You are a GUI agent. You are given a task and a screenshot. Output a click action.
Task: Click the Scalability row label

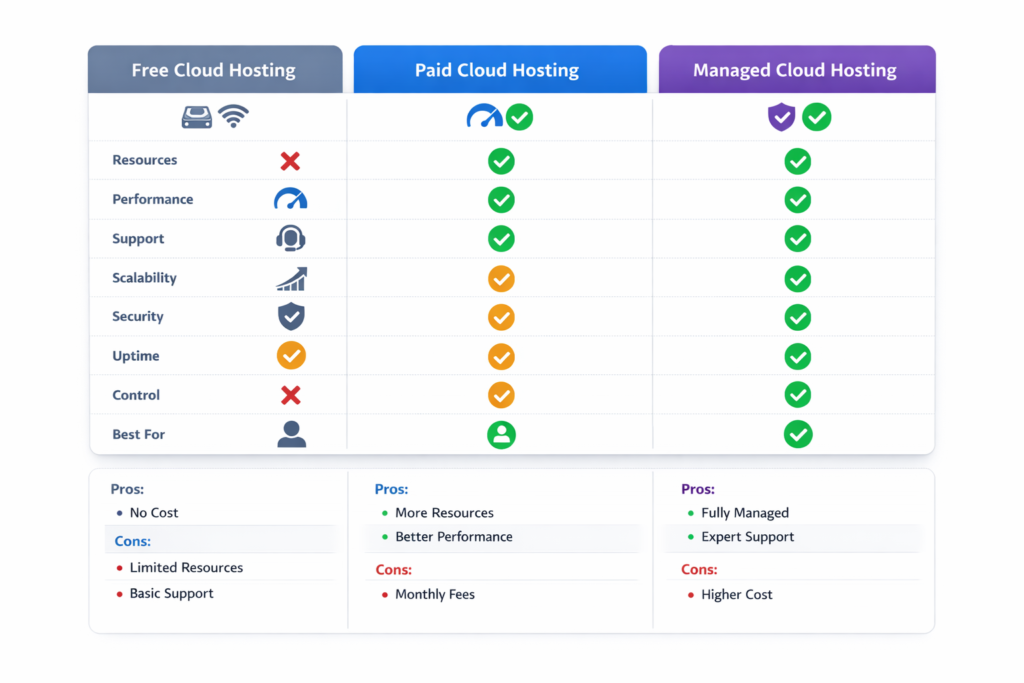144,278
